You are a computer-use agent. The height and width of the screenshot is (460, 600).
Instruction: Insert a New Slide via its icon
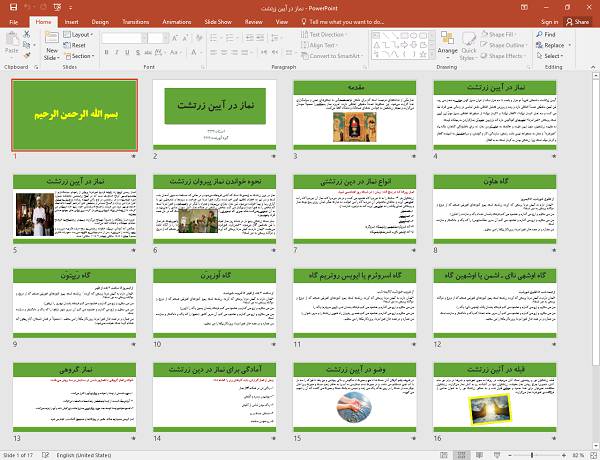click(52, 39)
